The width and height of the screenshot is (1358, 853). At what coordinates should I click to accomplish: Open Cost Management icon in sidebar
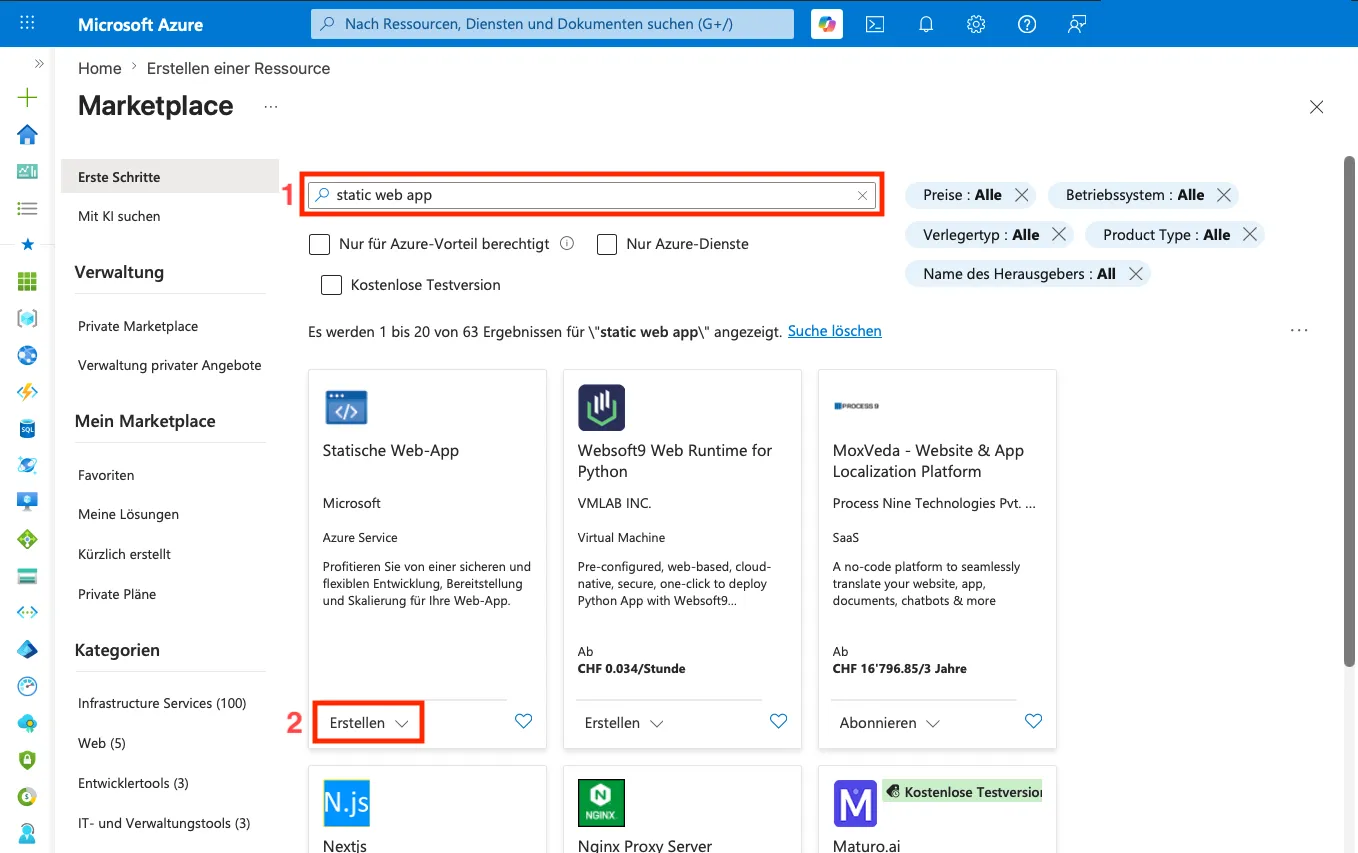coord(28,796)
